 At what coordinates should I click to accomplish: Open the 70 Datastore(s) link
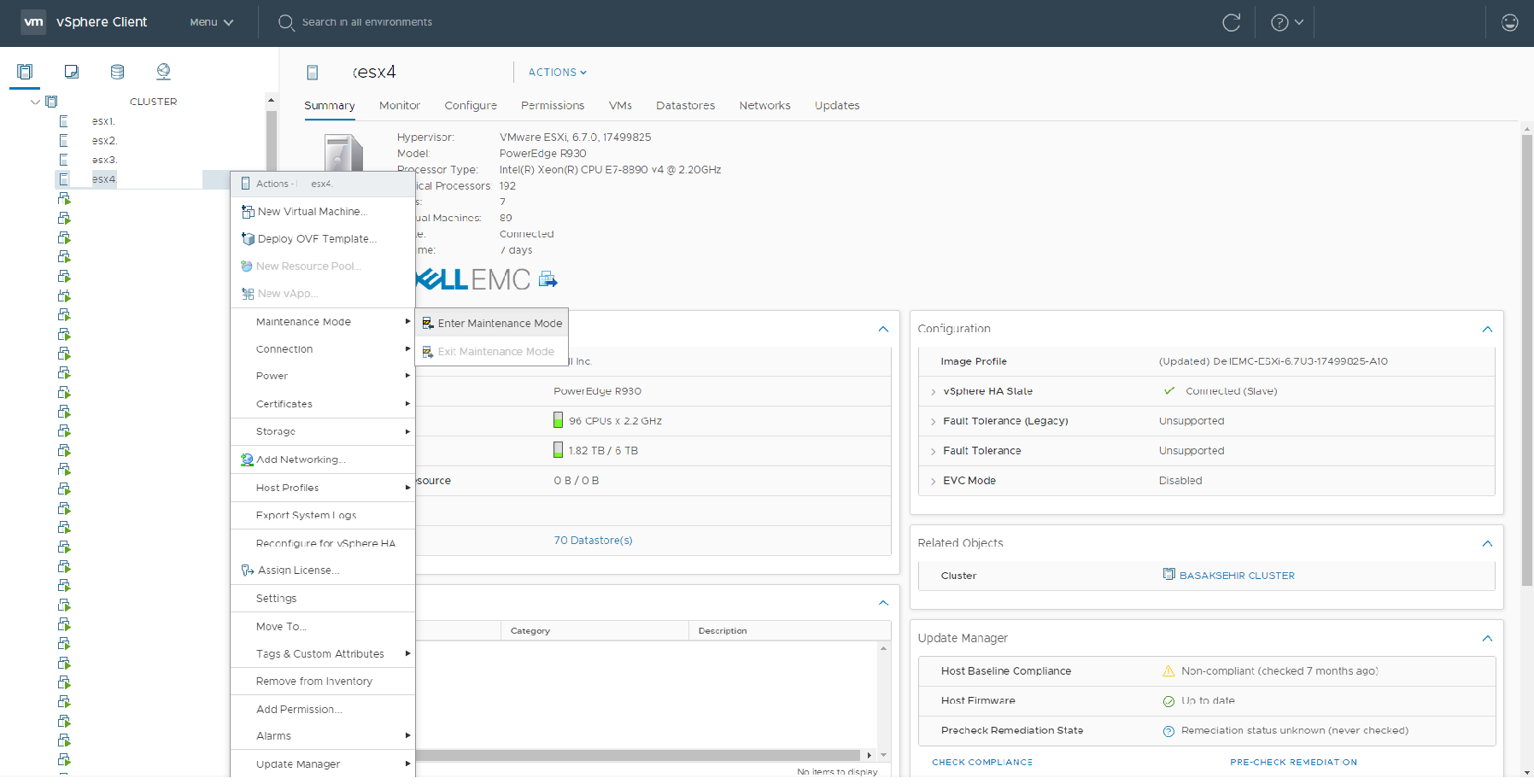click(593, 541)
